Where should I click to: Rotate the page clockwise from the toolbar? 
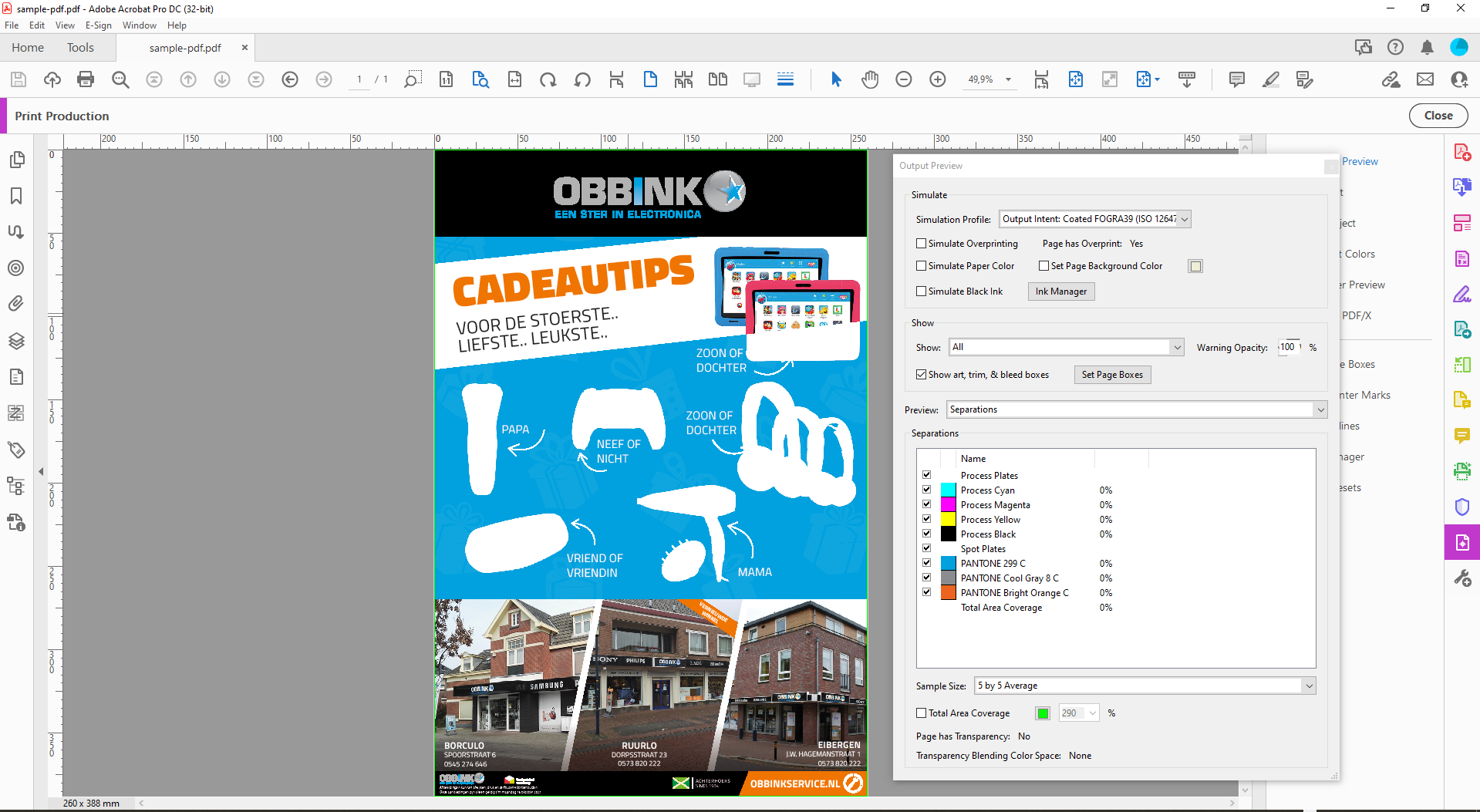[x=548, y=79]
